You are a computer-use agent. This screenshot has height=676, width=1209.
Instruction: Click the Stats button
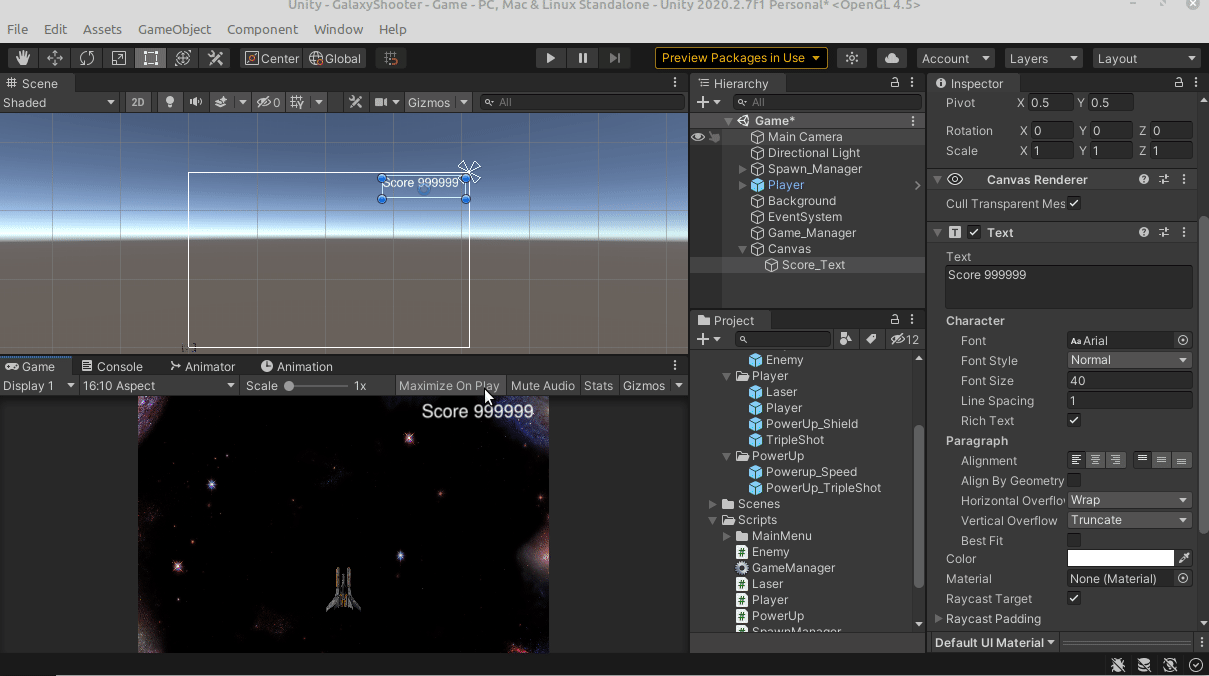tap(598, 386)
